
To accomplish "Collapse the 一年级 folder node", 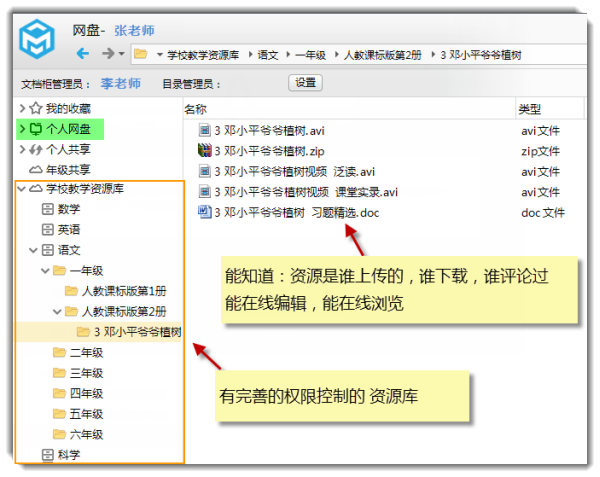I will (45, 271).
